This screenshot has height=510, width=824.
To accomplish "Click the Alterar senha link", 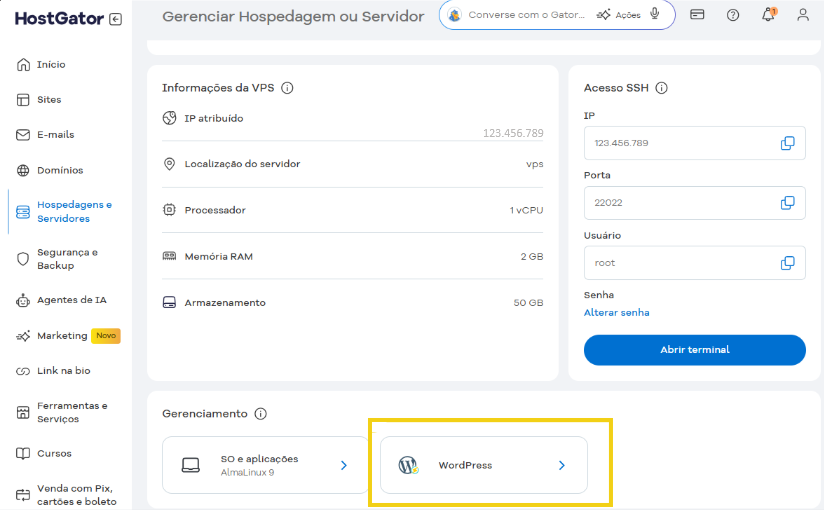I will tap(616, 313).
